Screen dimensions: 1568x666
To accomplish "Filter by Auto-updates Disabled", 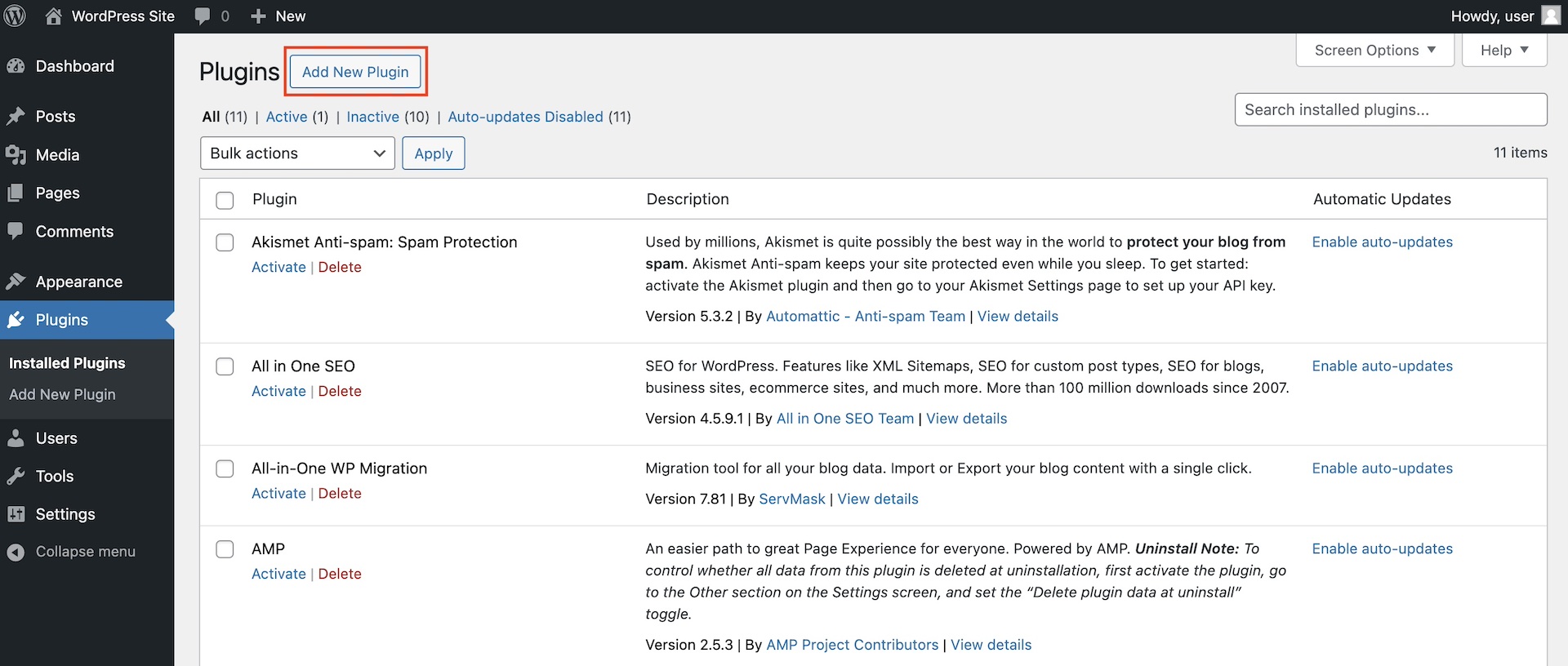I will point(526,117).
